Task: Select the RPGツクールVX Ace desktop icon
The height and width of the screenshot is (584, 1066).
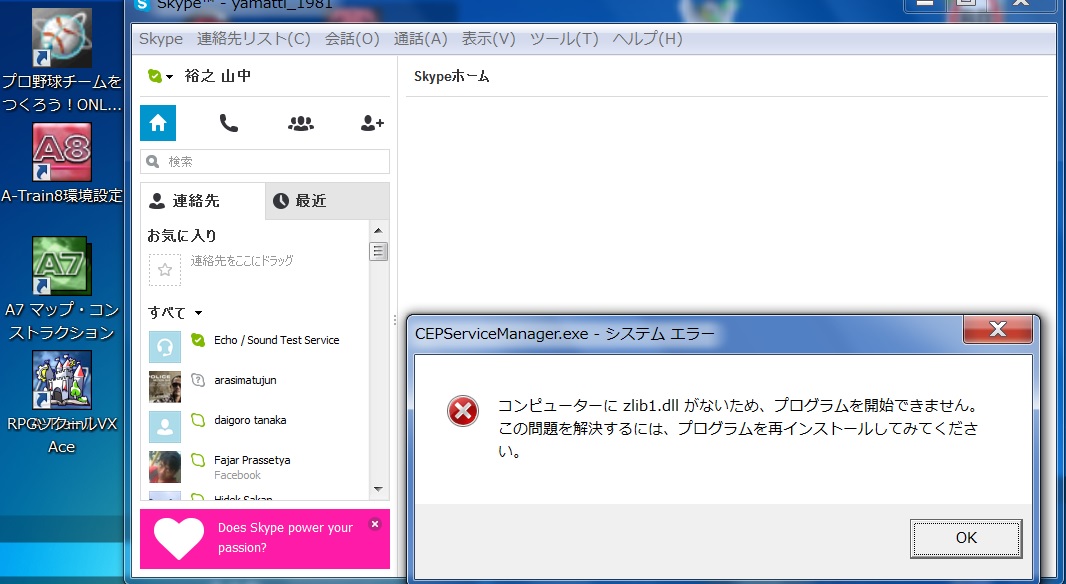Action: pyautogui.click(x=62, y=403)
